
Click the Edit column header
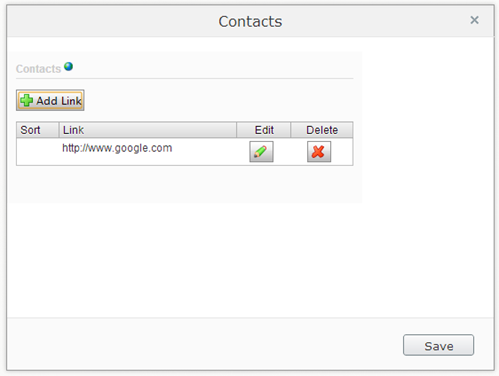pyautogui.click(x=264, y=130)
